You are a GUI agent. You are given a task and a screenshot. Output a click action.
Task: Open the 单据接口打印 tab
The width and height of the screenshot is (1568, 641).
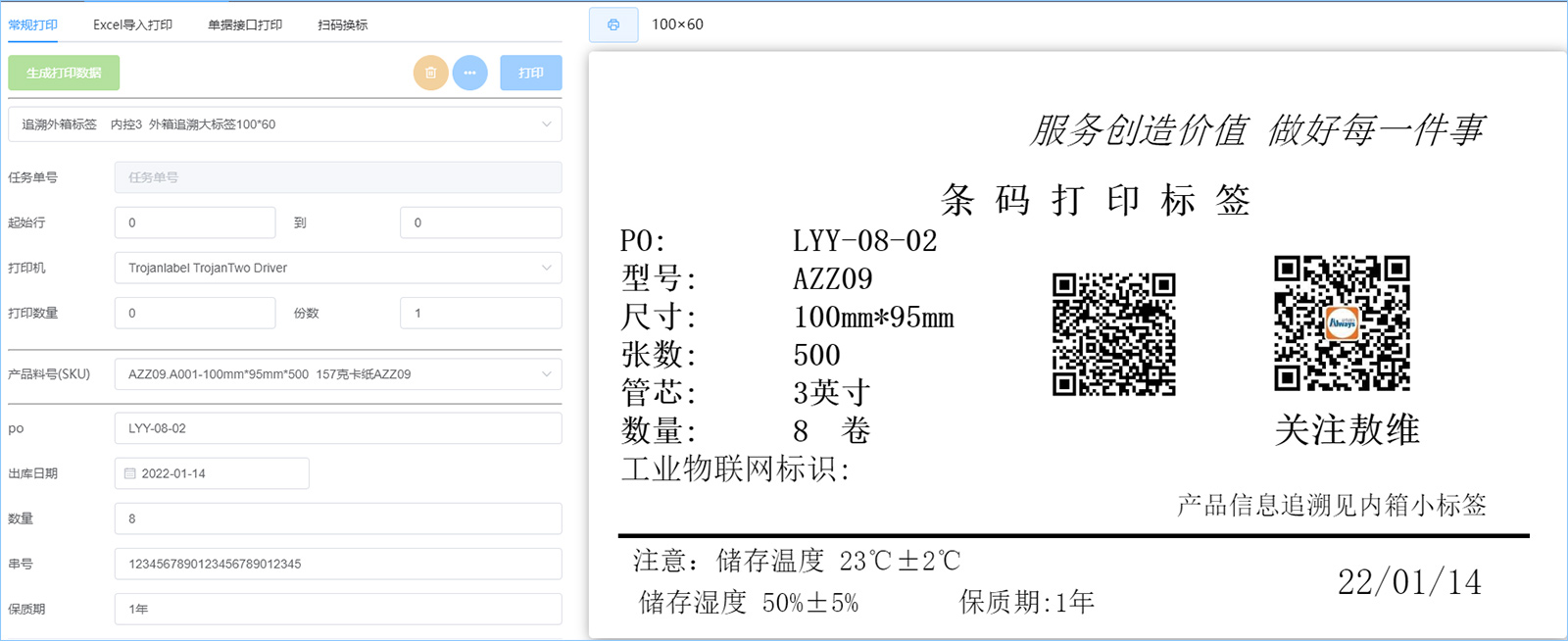[x=245, y=25]
